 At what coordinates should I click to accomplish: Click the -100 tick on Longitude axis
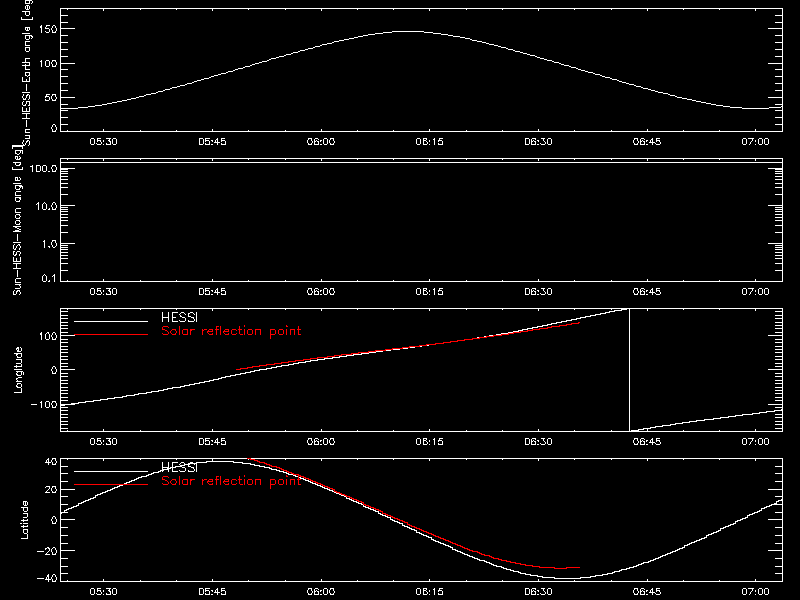click(x=44, y=404)
